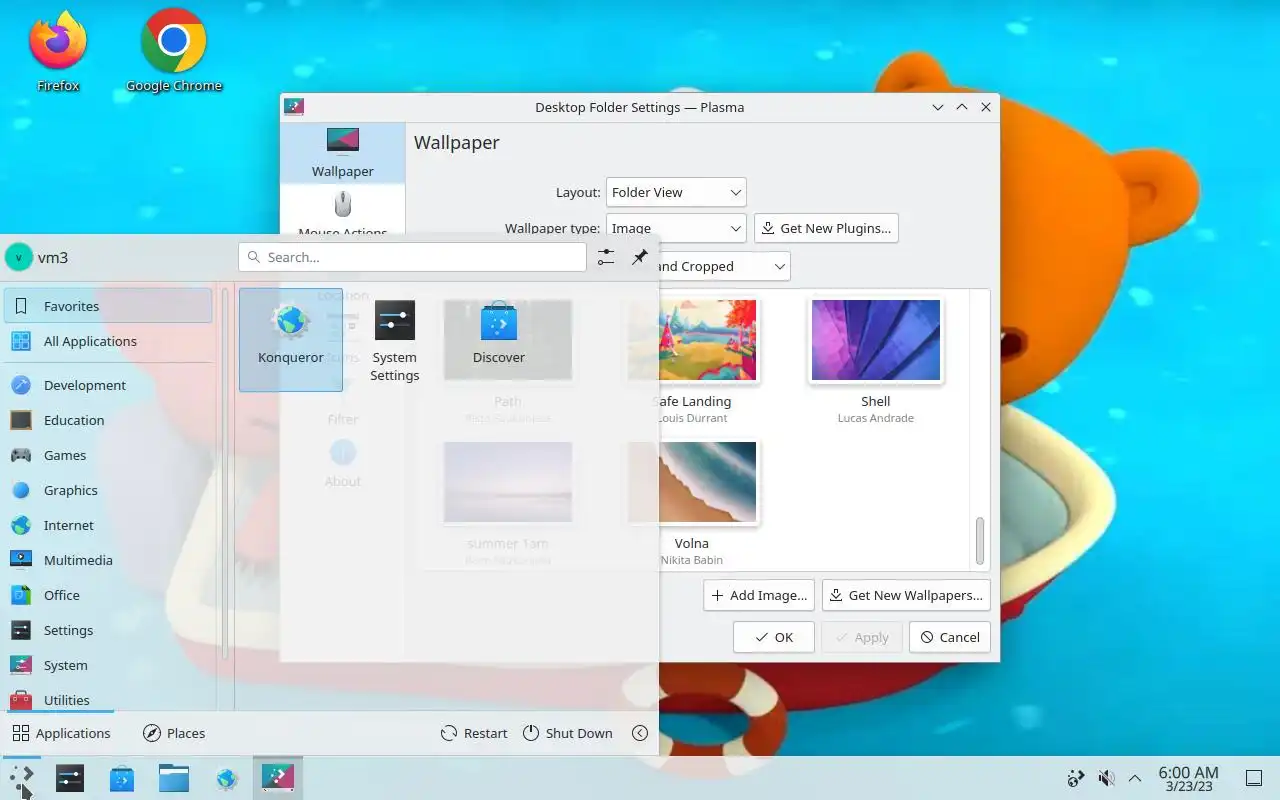Click Desktop Folder Settings taskbar entry
This screenshot has height=800, width=1280.
coord(278,778)
